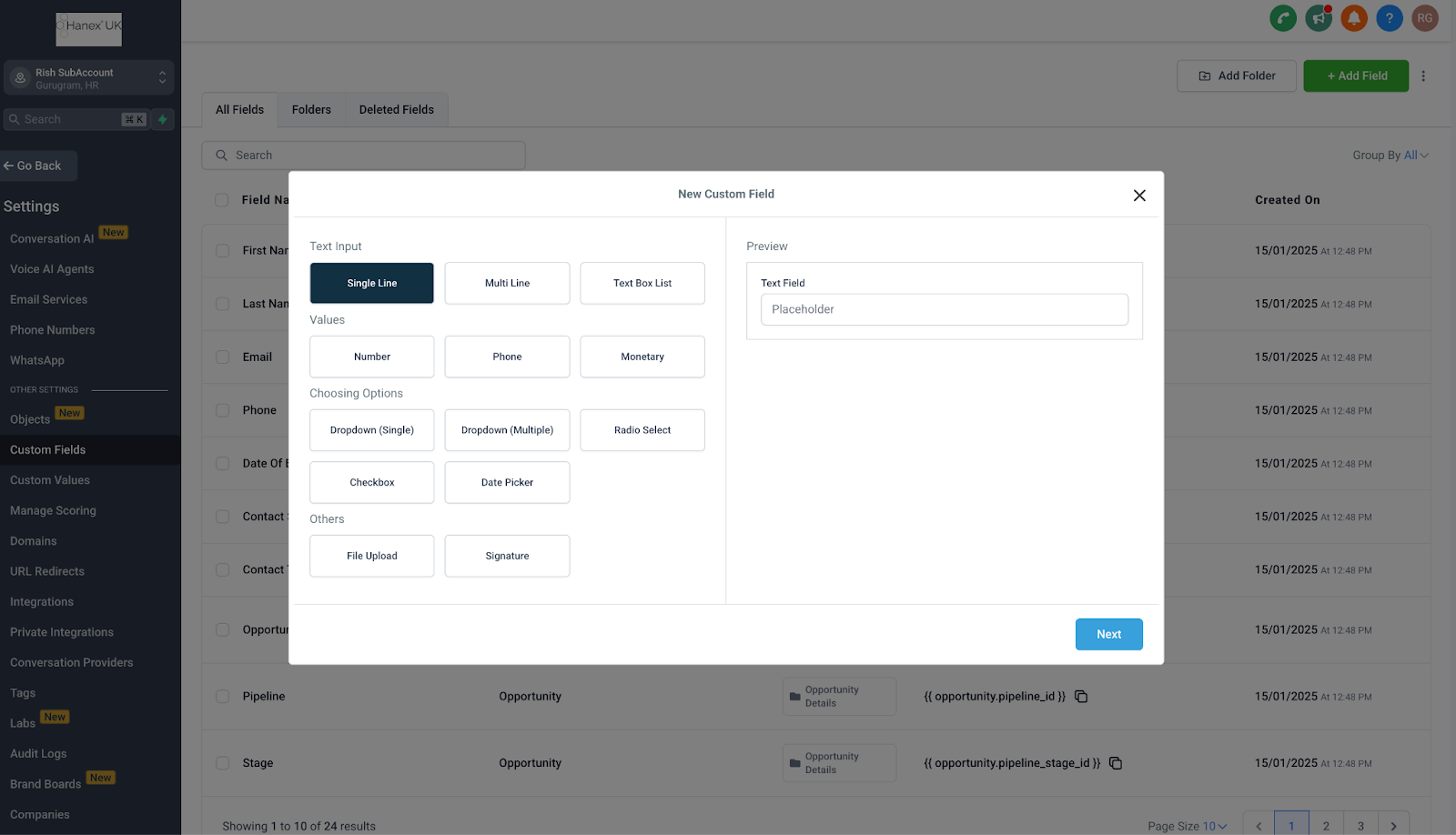The image size is (1456, 835).
Task: Copy the opportunity.pipeline_id merge key
Action: (x=1081, y=697)
